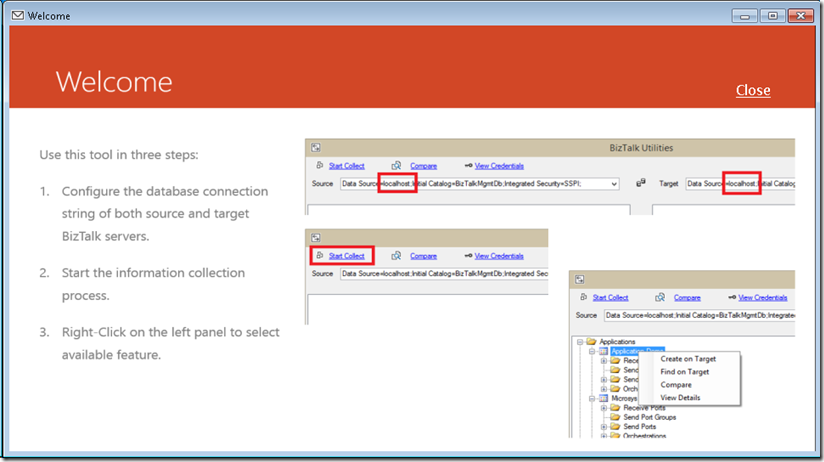Select the Send Ports tree item under Microsys
Image resolution: width=824 pixels, height=462 pixels.
coord(640,427)
